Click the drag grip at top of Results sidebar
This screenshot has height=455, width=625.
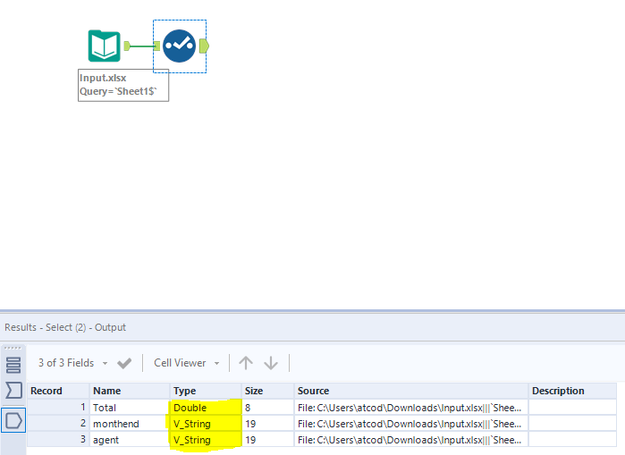coord(13,348)
